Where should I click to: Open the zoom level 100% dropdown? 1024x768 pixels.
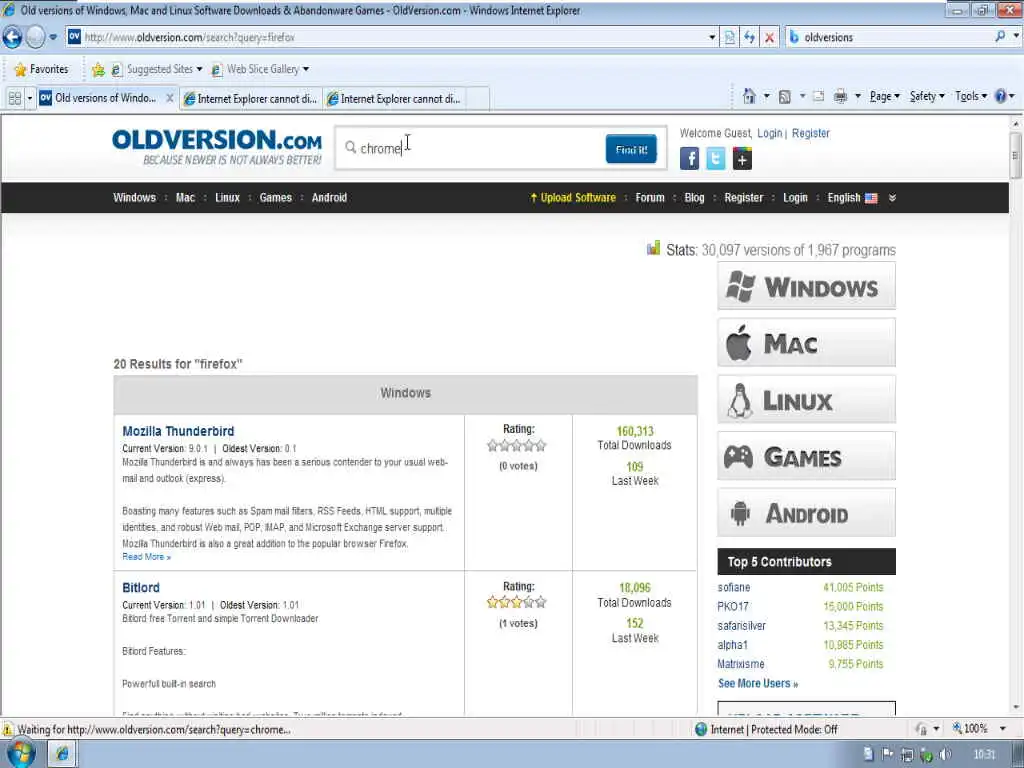click(1002, 729)
